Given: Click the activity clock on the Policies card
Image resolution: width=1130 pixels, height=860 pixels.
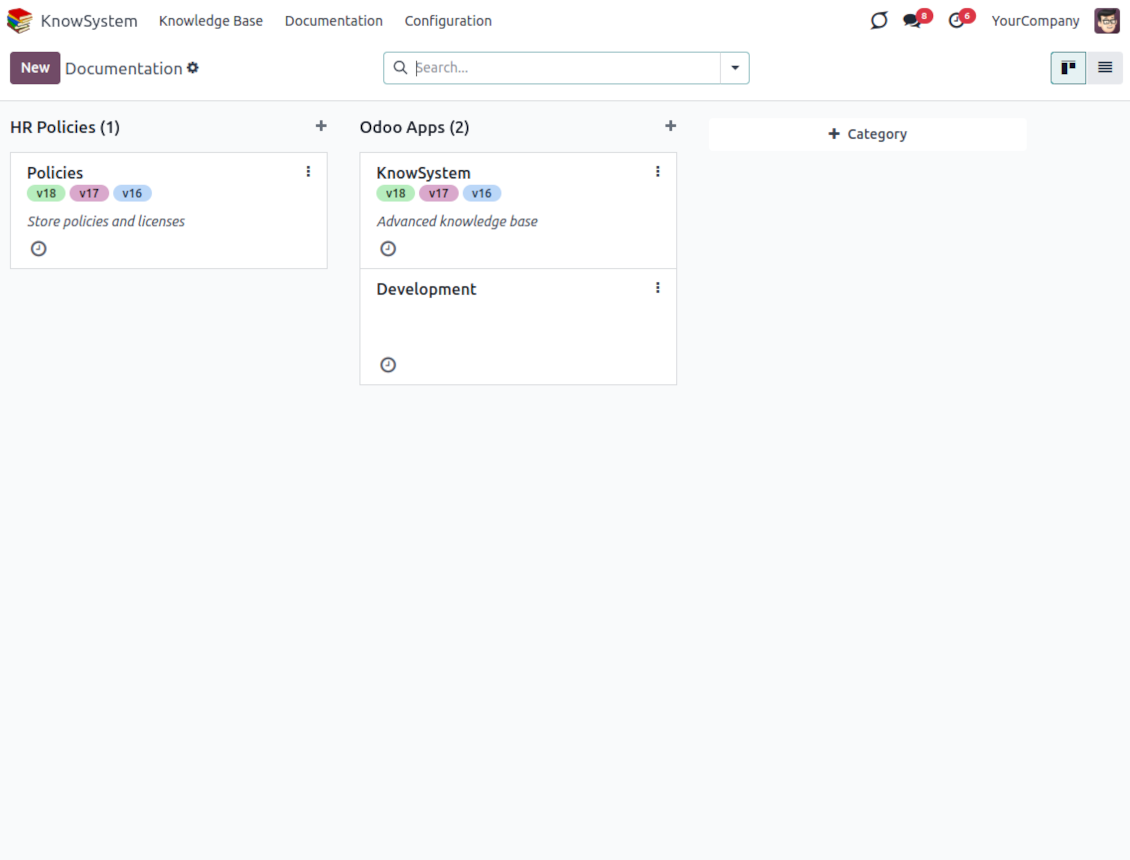Looking at the screenshot, I should point(39,249).
